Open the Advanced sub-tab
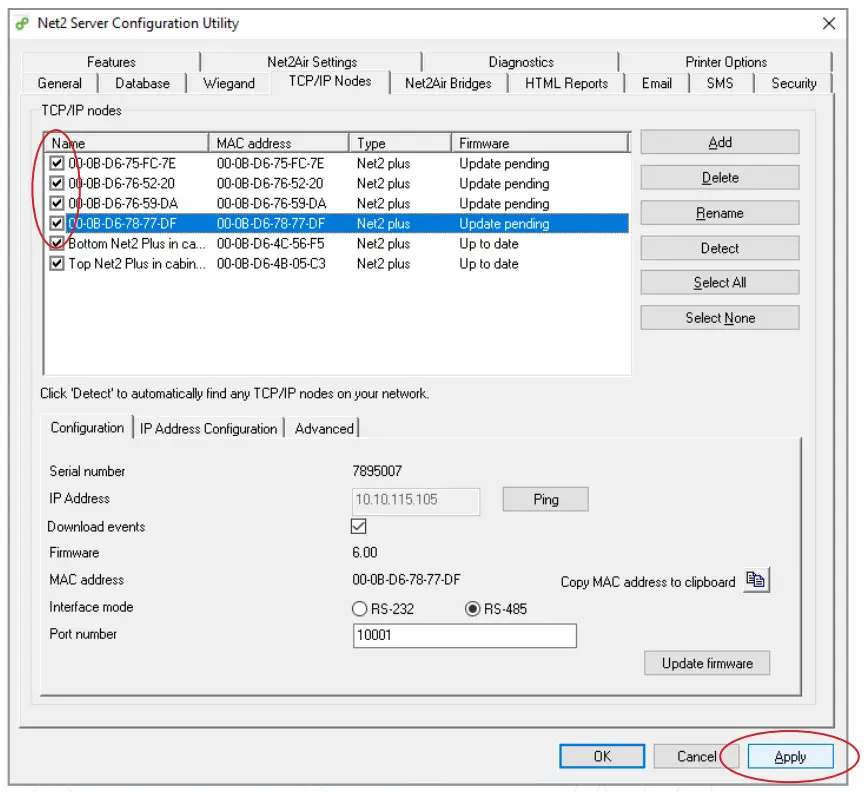This screenshot has width=866, height=792. [x=324, y=429]
